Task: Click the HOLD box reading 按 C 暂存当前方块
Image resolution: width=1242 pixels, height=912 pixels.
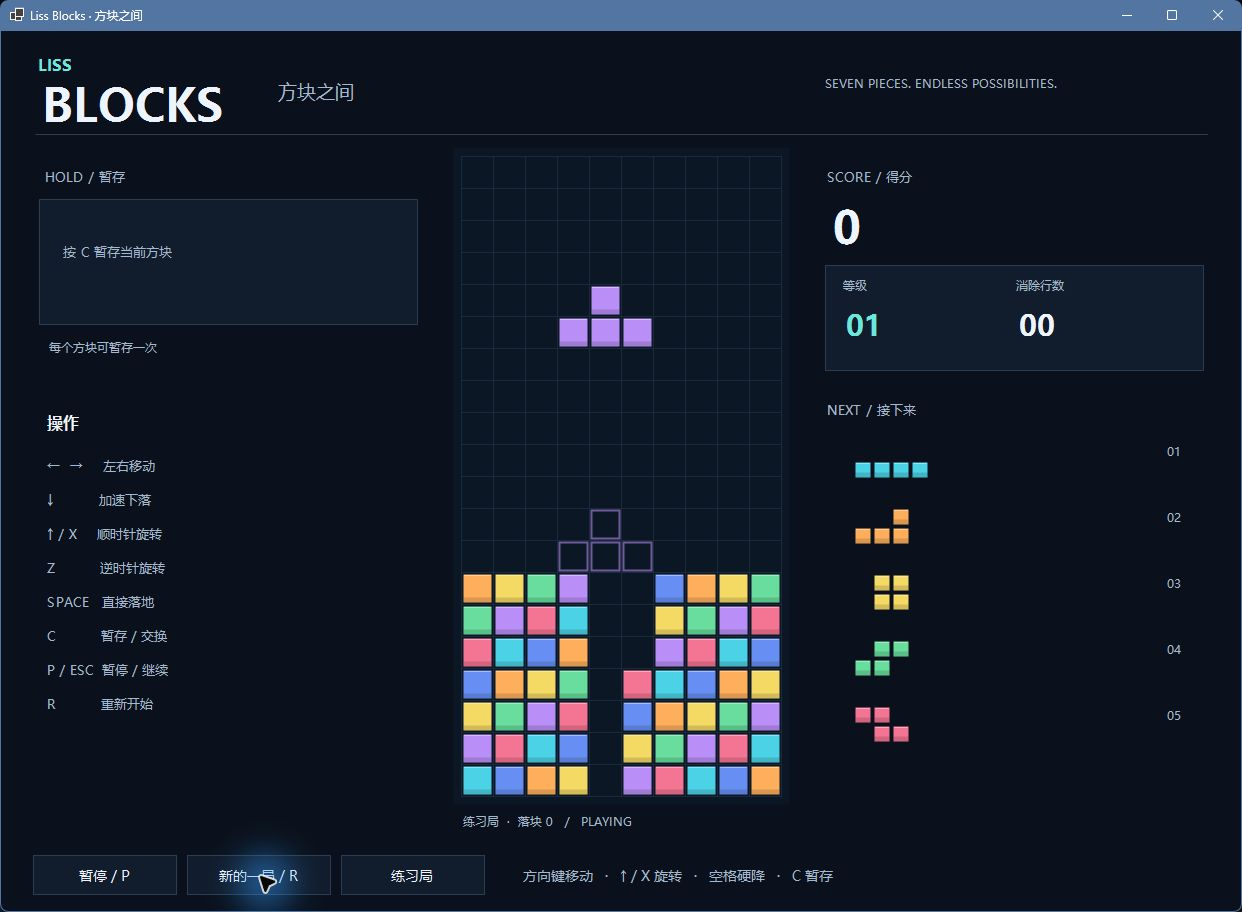Action: click(228, 262)
